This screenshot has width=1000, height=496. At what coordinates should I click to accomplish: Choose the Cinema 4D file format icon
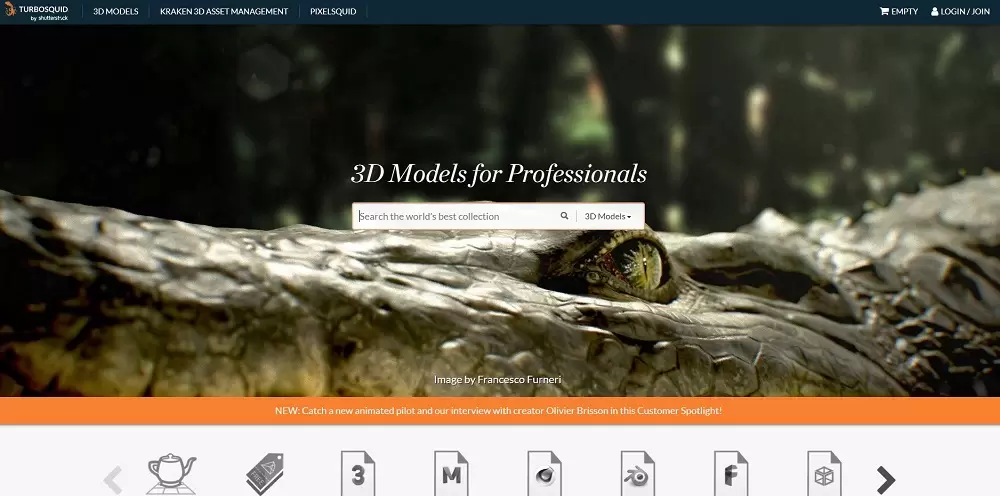(x=544, y=474)
